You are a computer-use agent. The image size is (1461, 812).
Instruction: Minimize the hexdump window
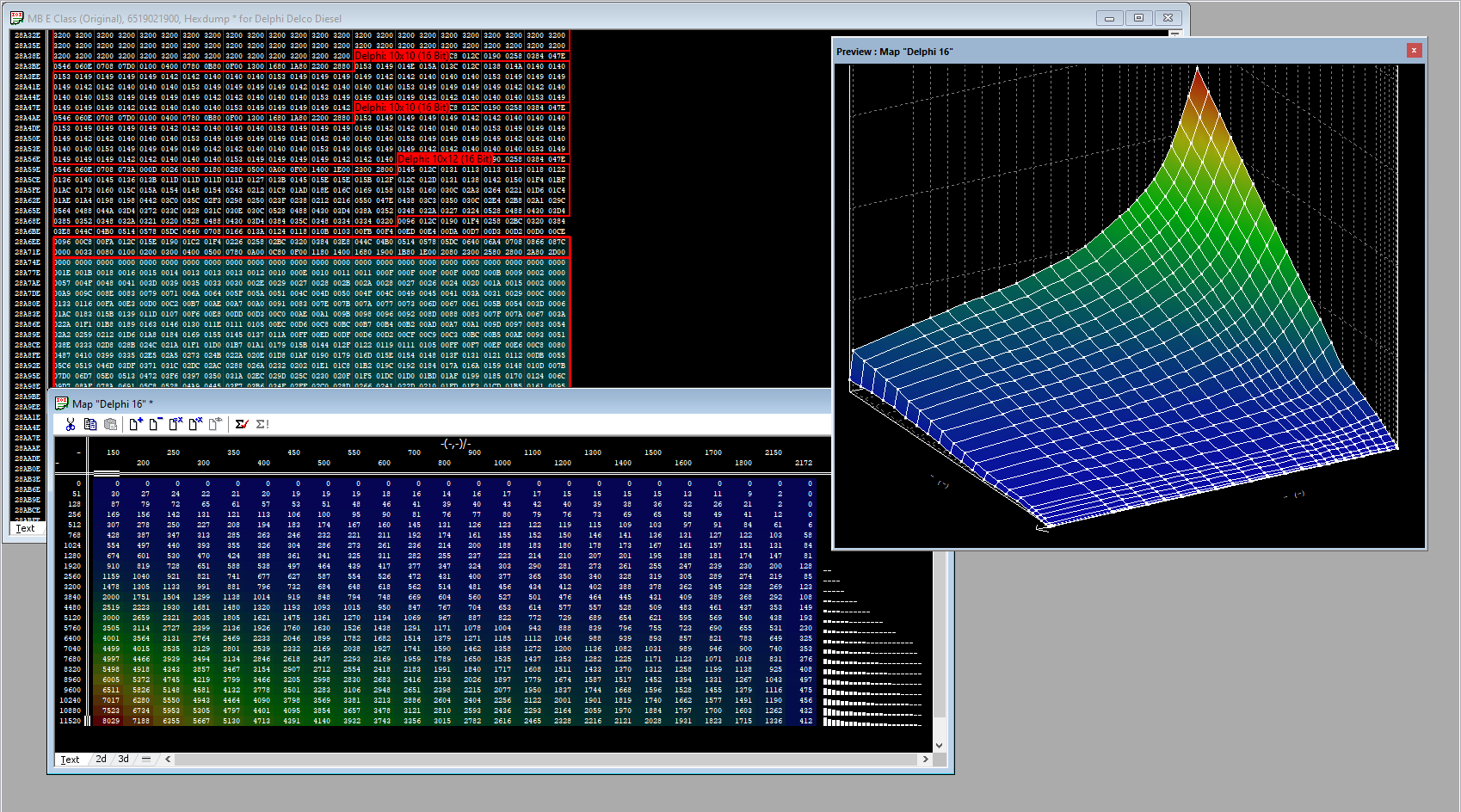1109,18
